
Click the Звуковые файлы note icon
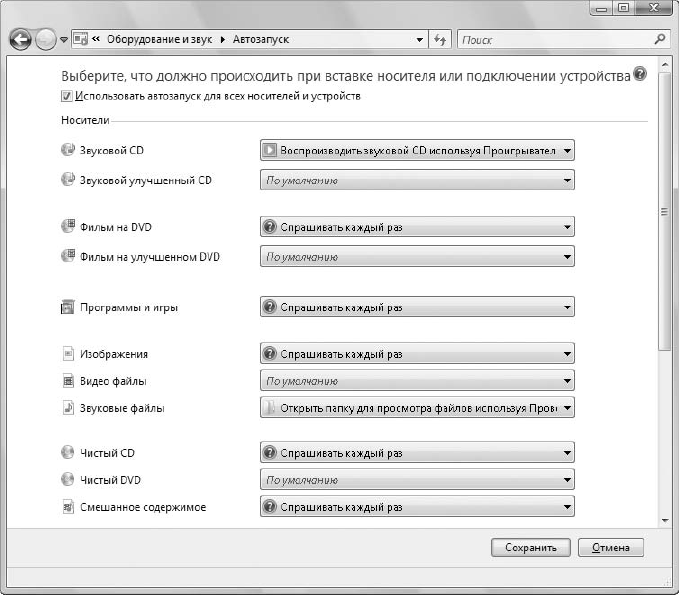tap(68, 407)
